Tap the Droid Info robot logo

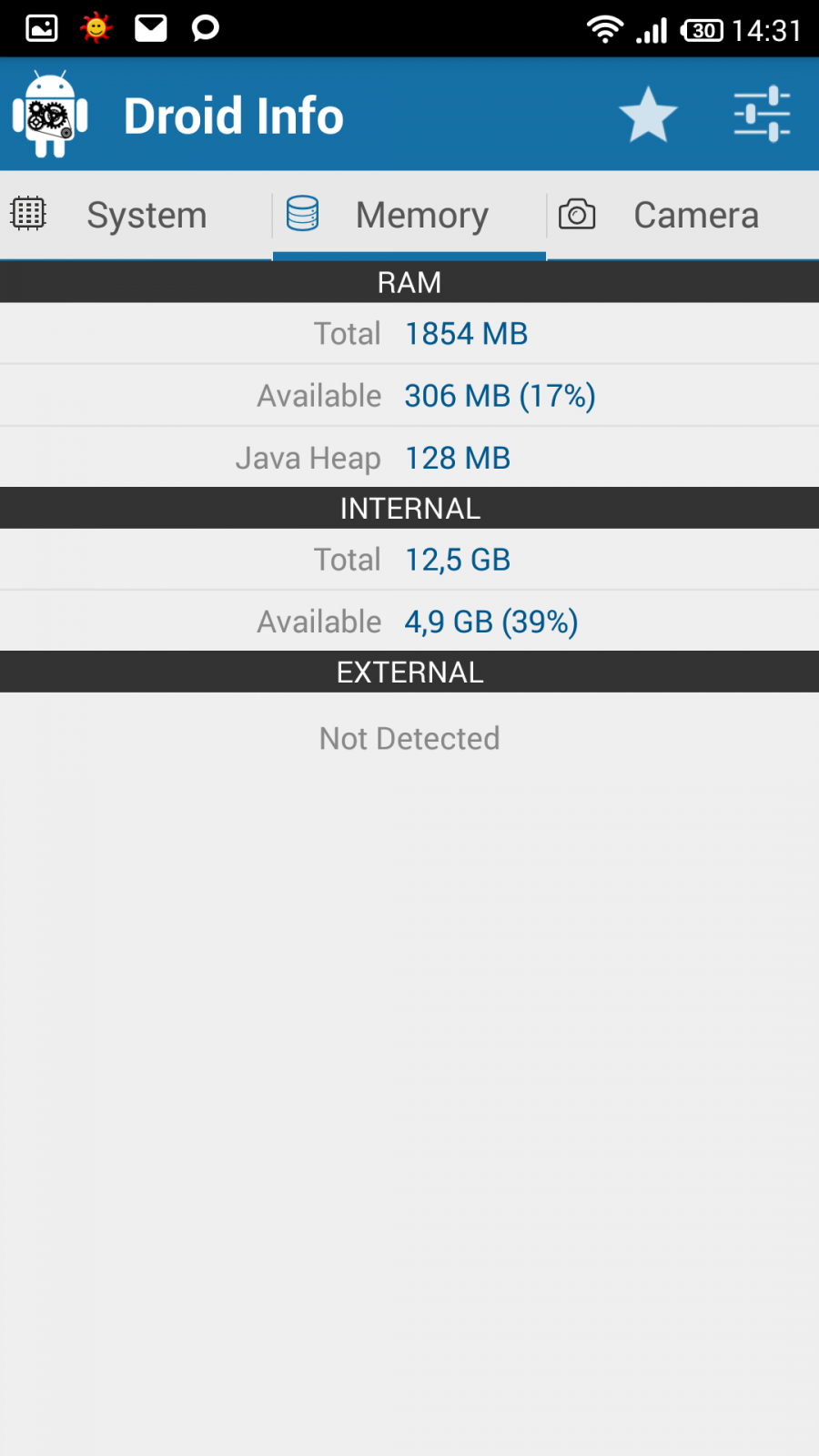[x=51, y=116]
